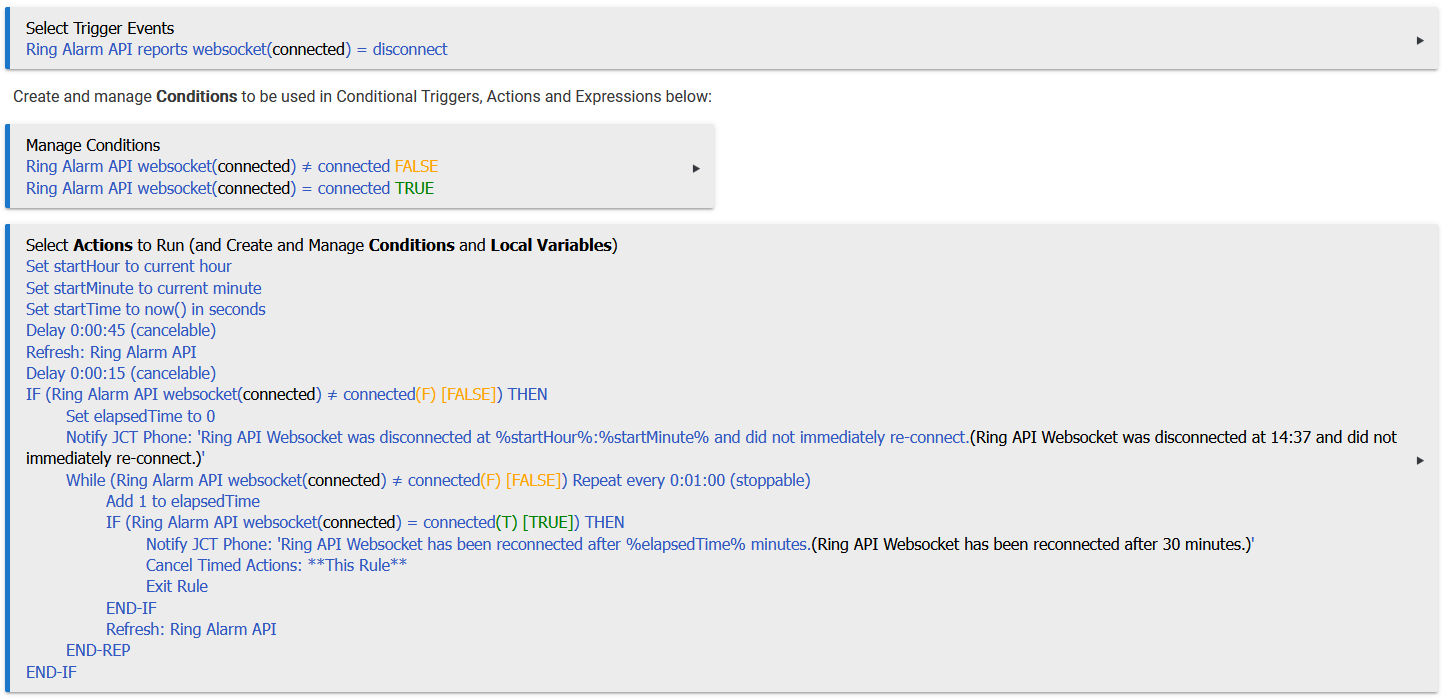
Task: Click 'Create and manage Conditions' instruction text
Action: 362,97
